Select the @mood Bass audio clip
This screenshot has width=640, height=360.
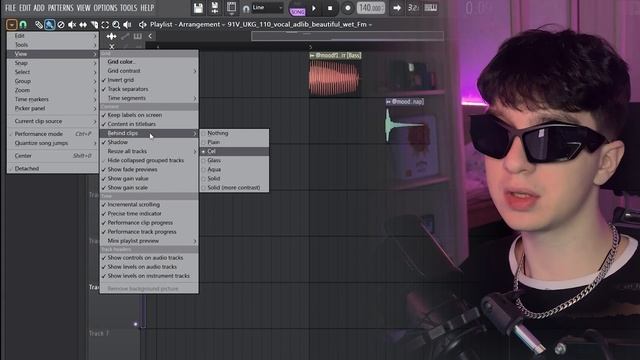pyautogui.click(x=335, y=74)
